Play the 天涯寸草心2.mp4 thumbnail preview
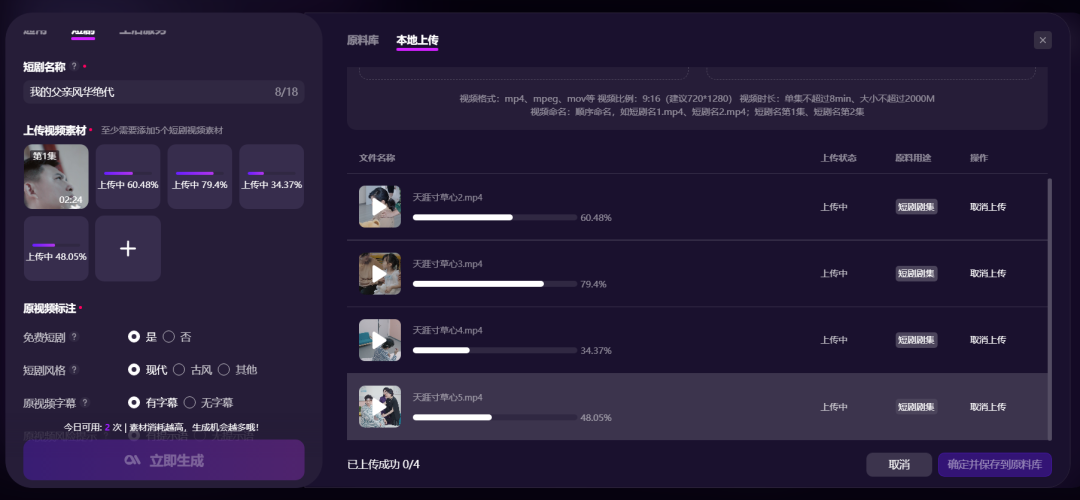1080x500 pixels. 380,207
